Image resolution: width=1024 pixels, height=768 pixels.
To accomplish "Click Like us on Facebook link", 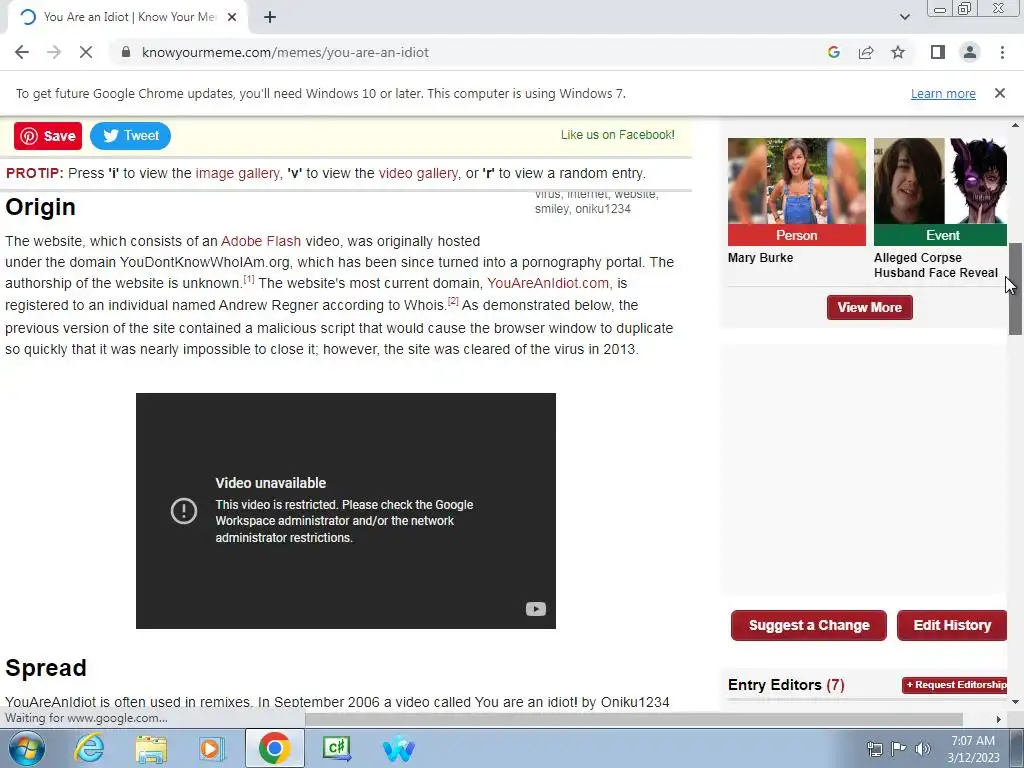I will click(x=617, y=135).
